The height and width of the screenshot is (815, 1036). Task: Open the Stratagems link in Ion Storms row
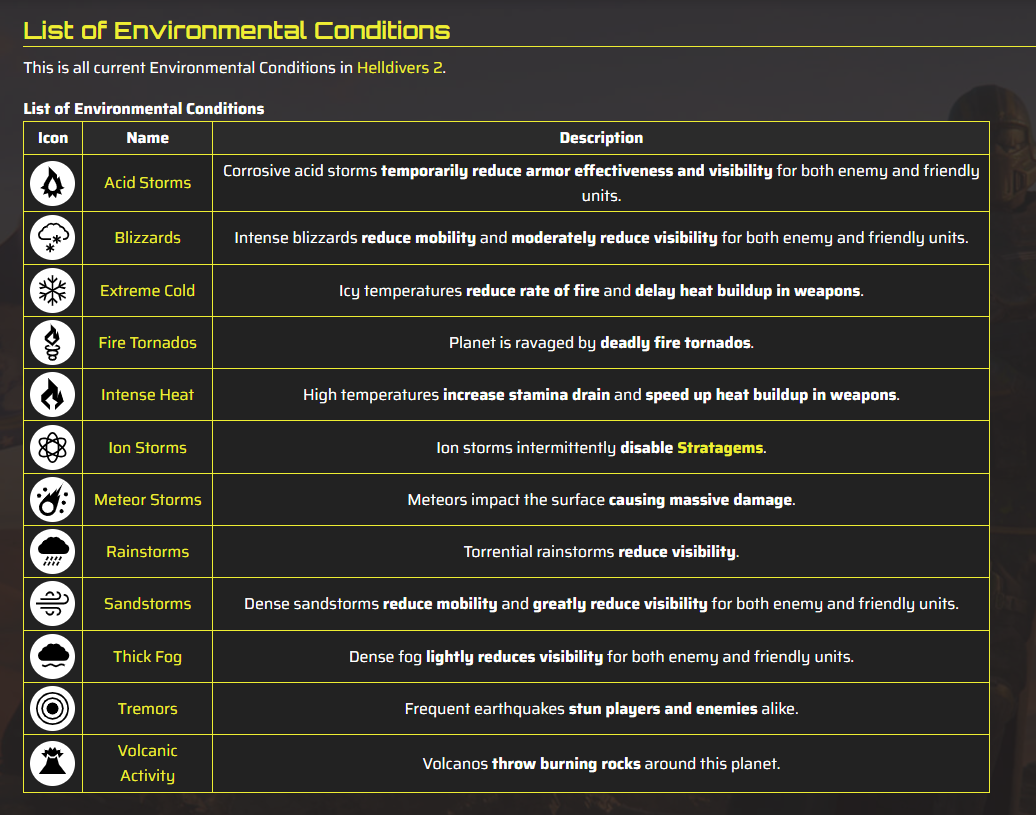720,448
